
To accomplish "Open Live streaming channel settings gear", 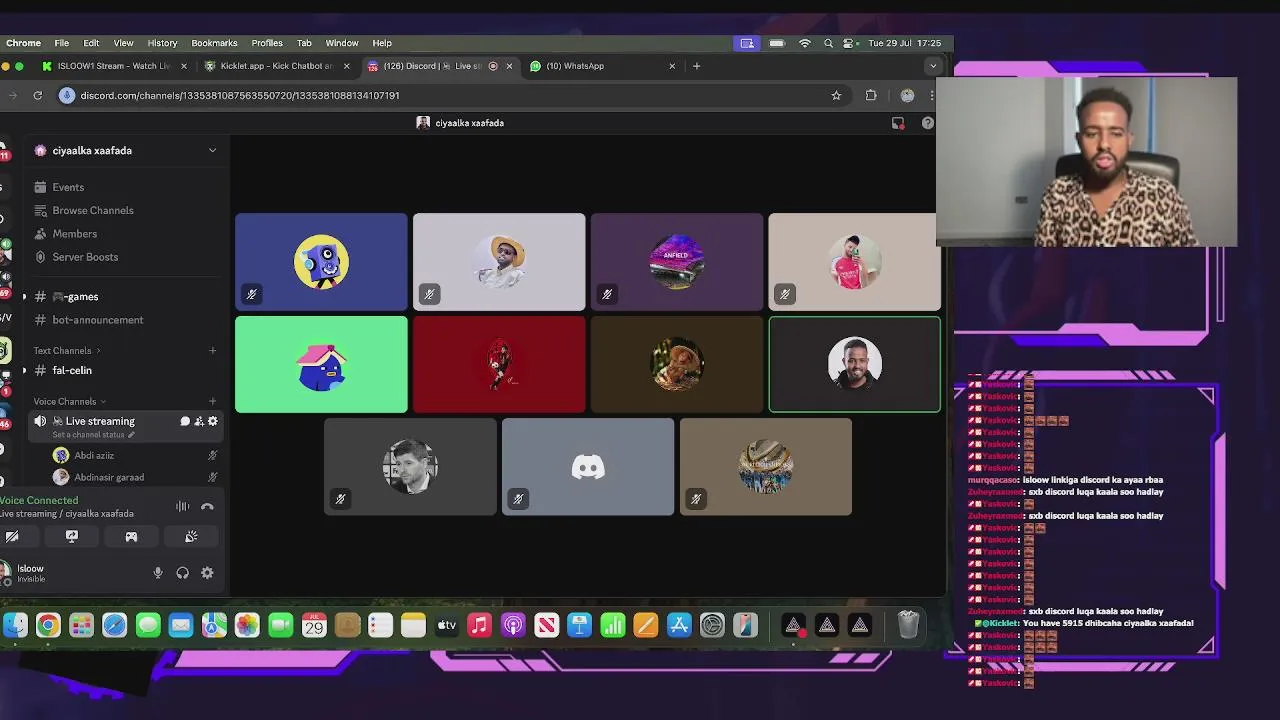I will click(212, 421).
